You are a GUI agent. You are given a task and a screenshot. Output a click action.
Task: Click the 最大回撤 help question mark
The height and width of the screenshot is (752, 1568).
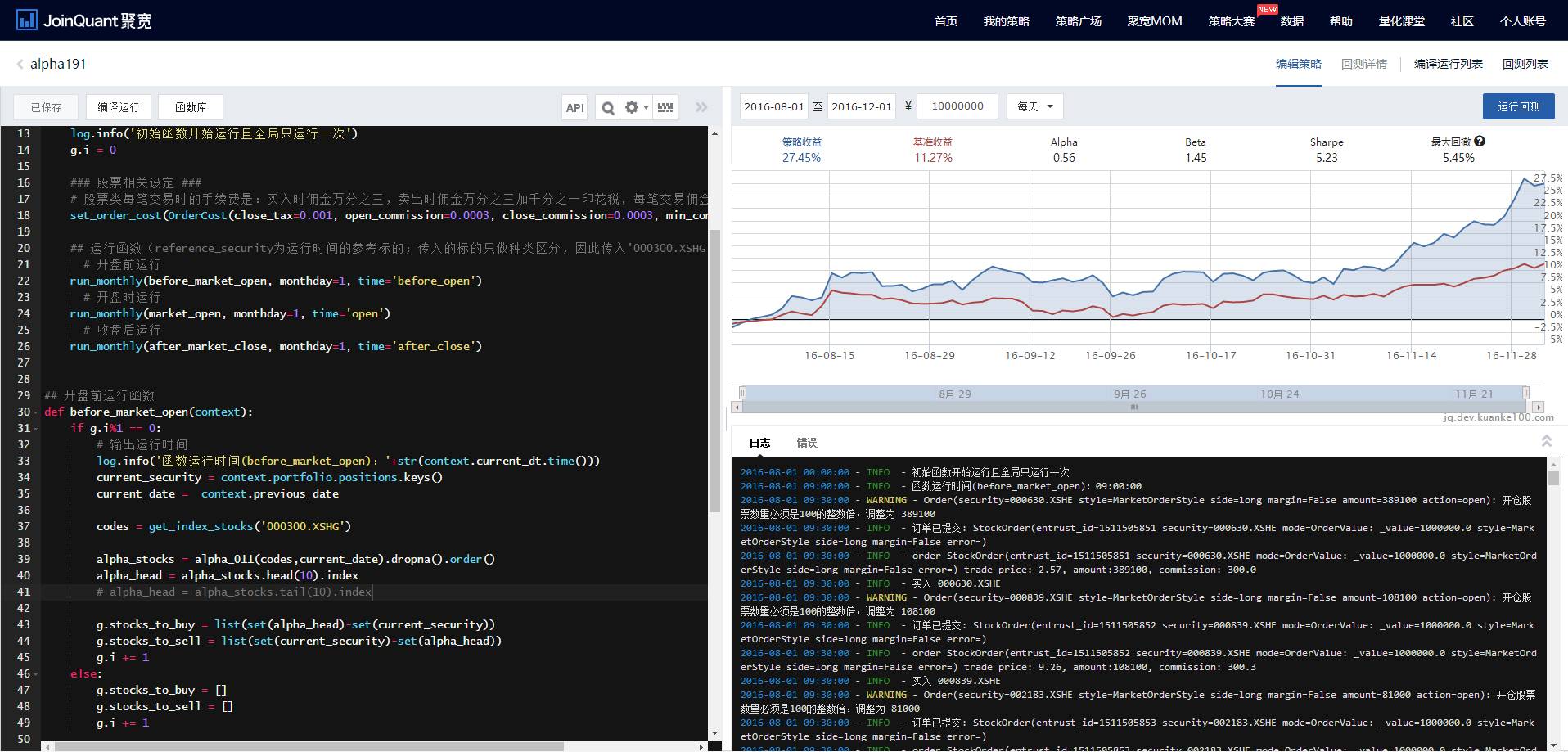[1479, 142]
